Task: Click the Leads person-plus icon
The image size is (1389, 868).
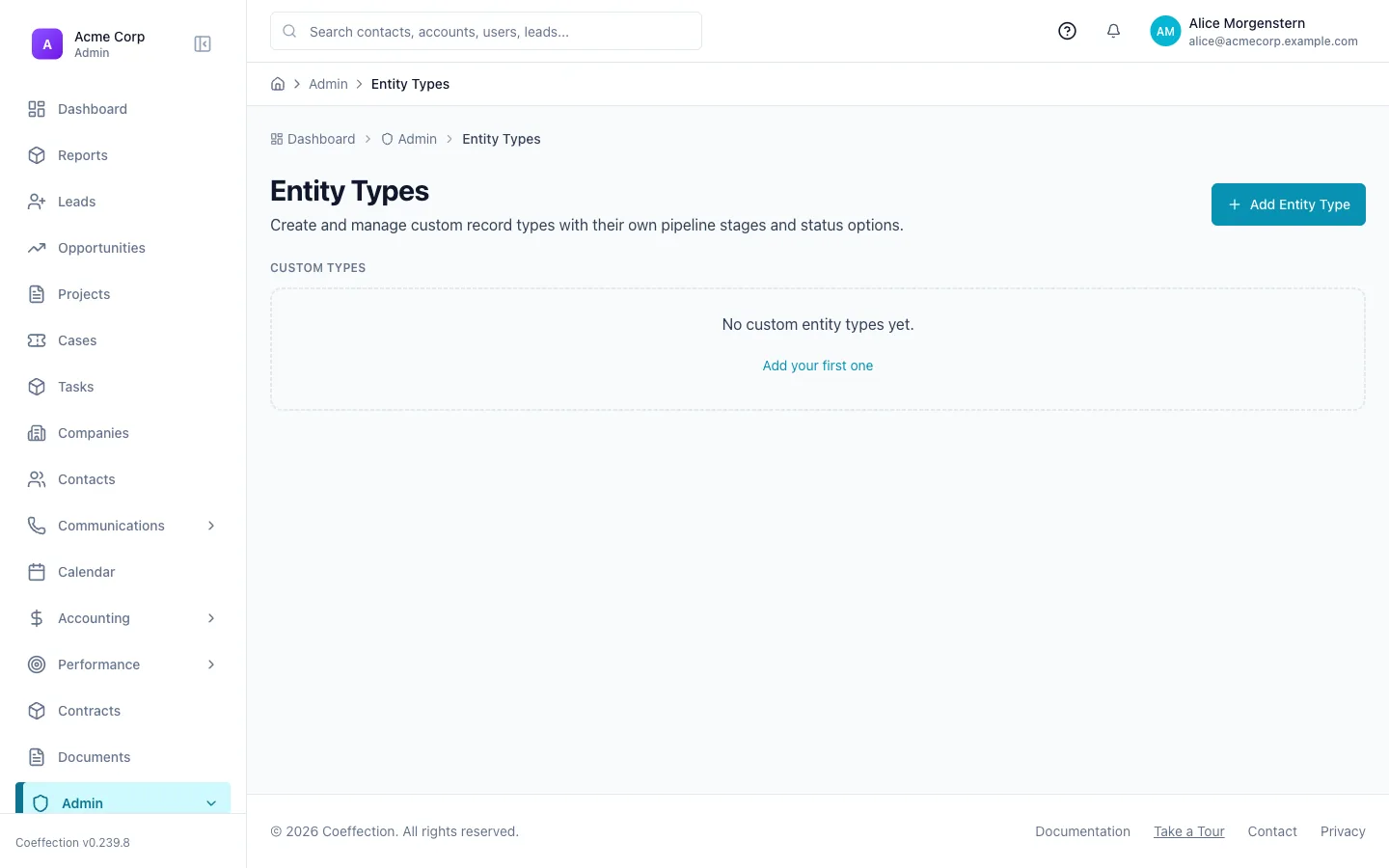Action: [37, 202]
